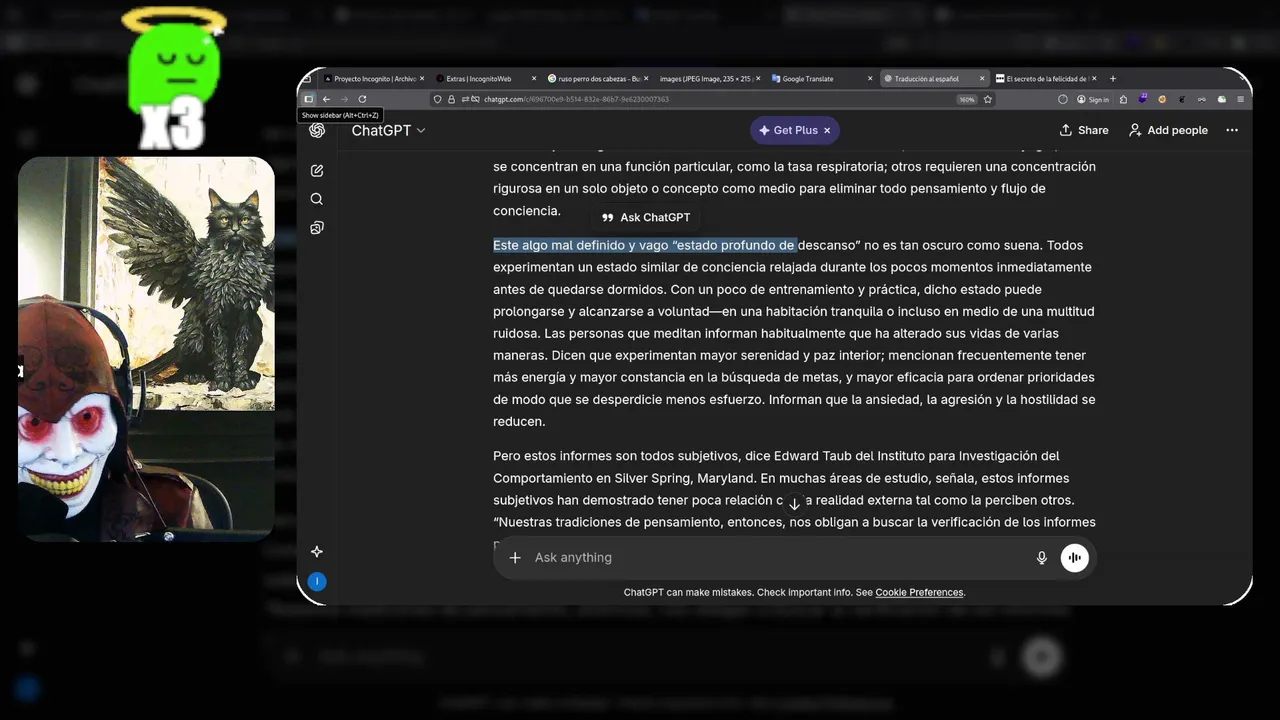Reload the page with refresh icon

pos(362,99)
